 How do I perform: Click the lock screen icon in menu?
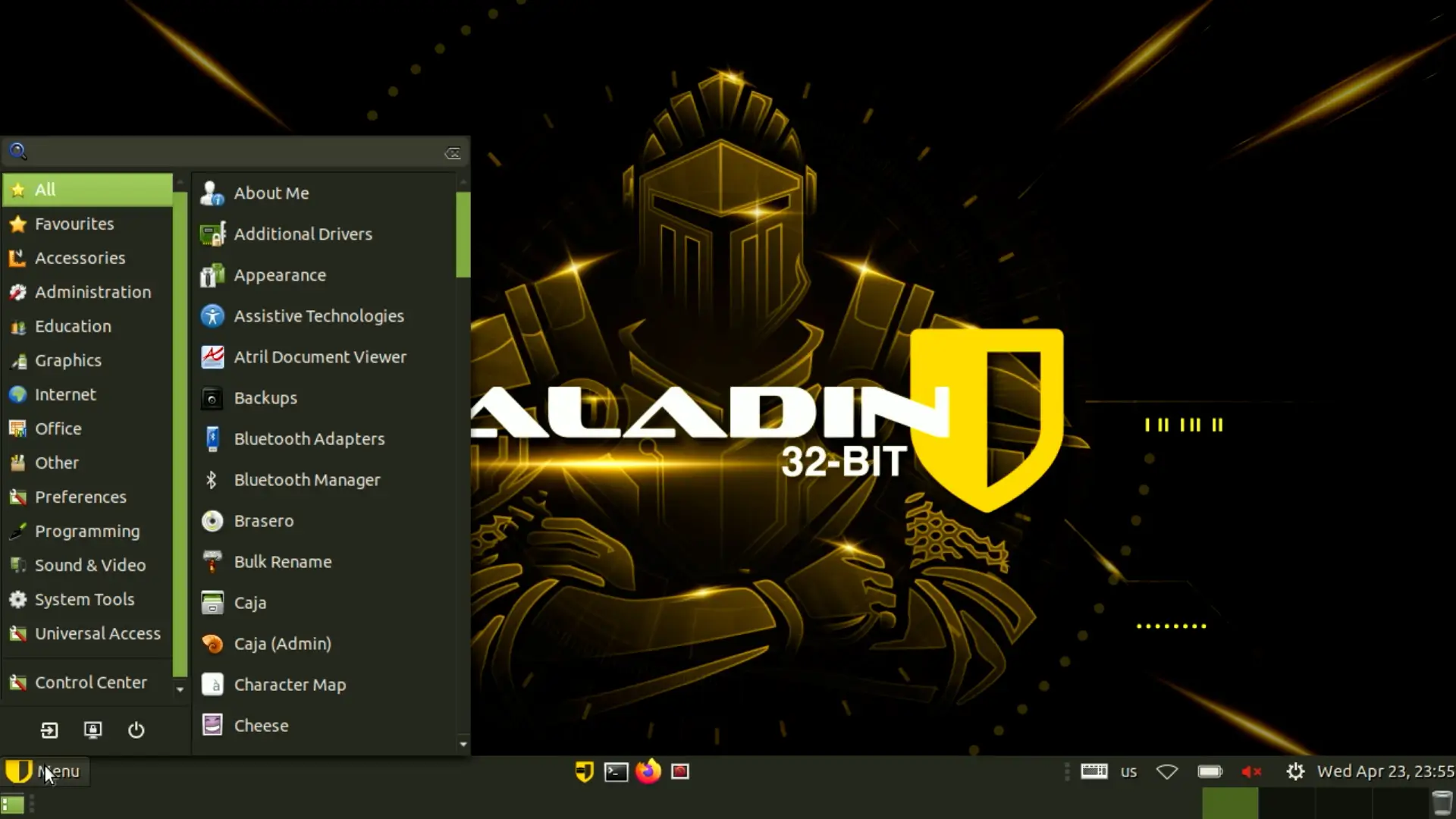click(93, 730)
